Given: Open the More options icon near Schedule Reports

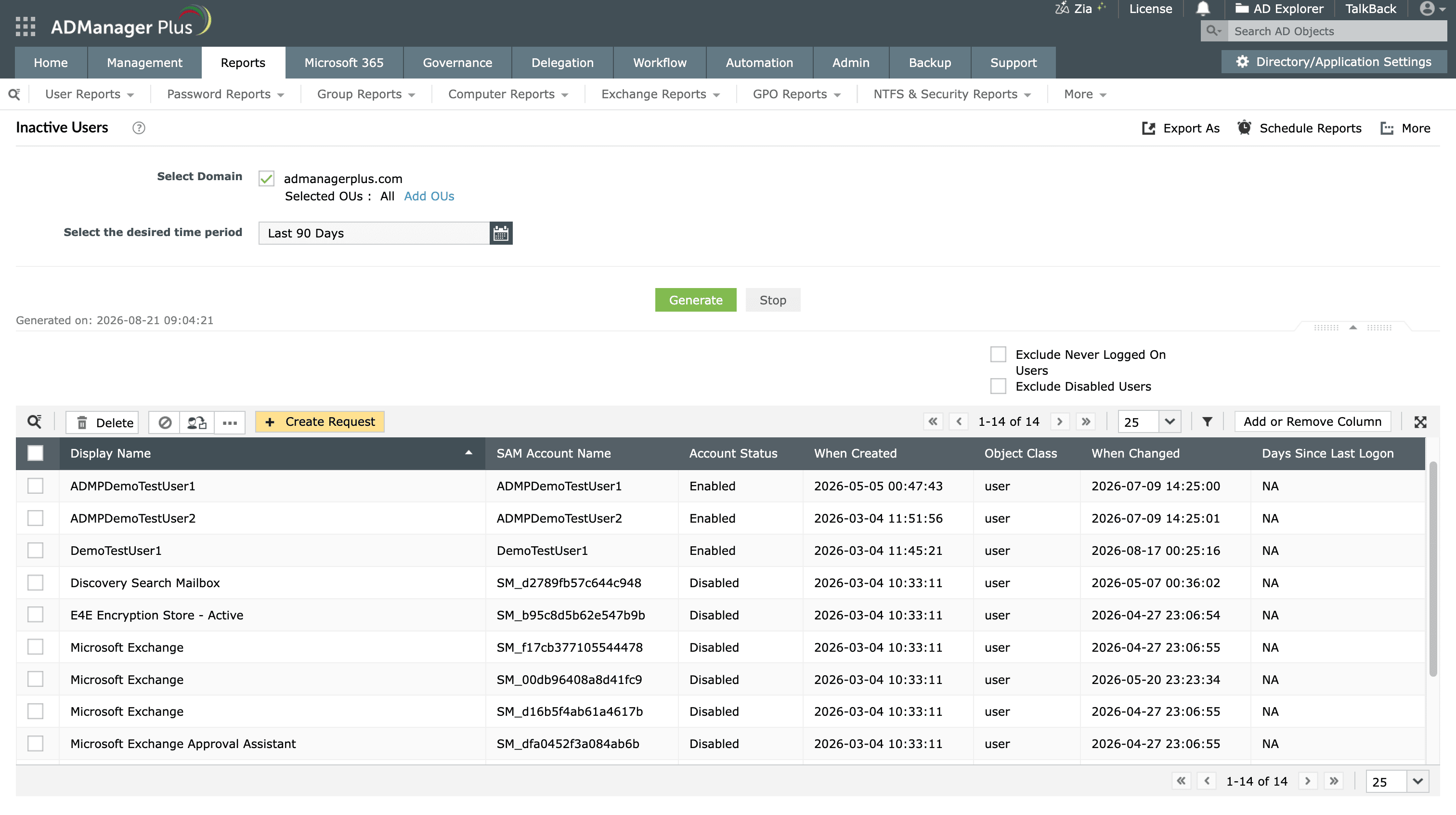Looking at the screenshot, I should coord(1387,129).
